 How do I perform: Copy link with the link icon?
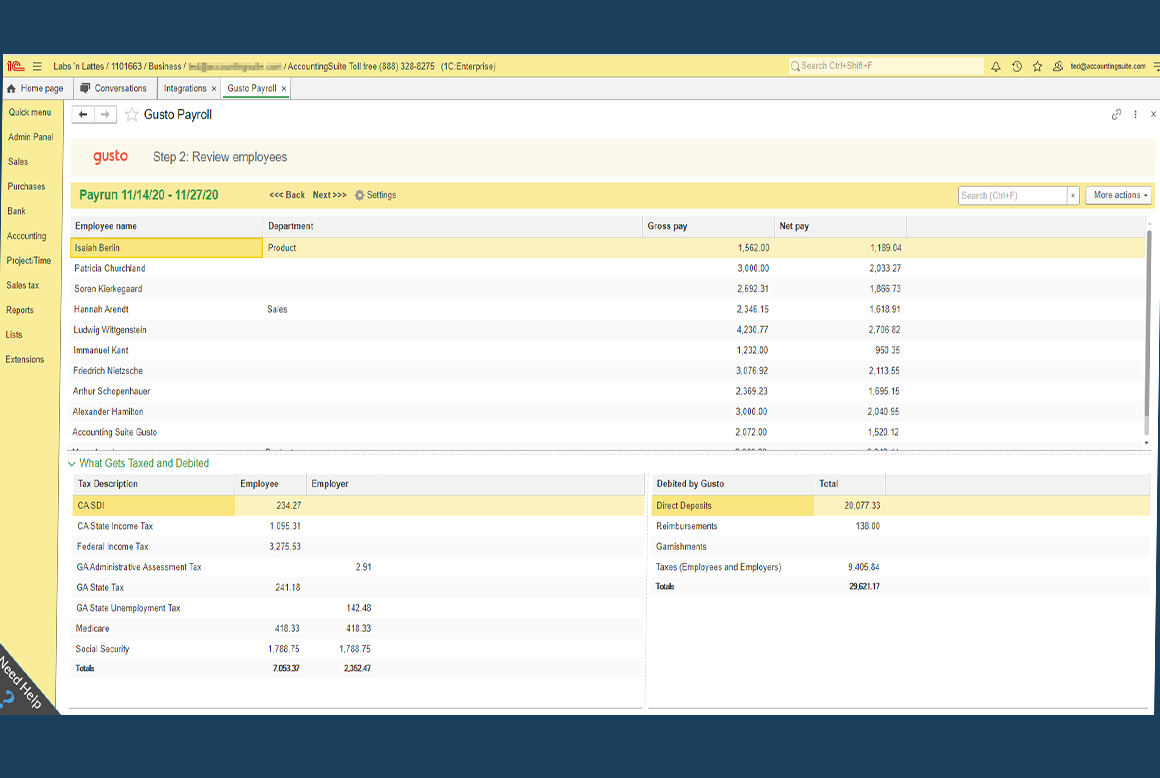tap(1116, 115)
